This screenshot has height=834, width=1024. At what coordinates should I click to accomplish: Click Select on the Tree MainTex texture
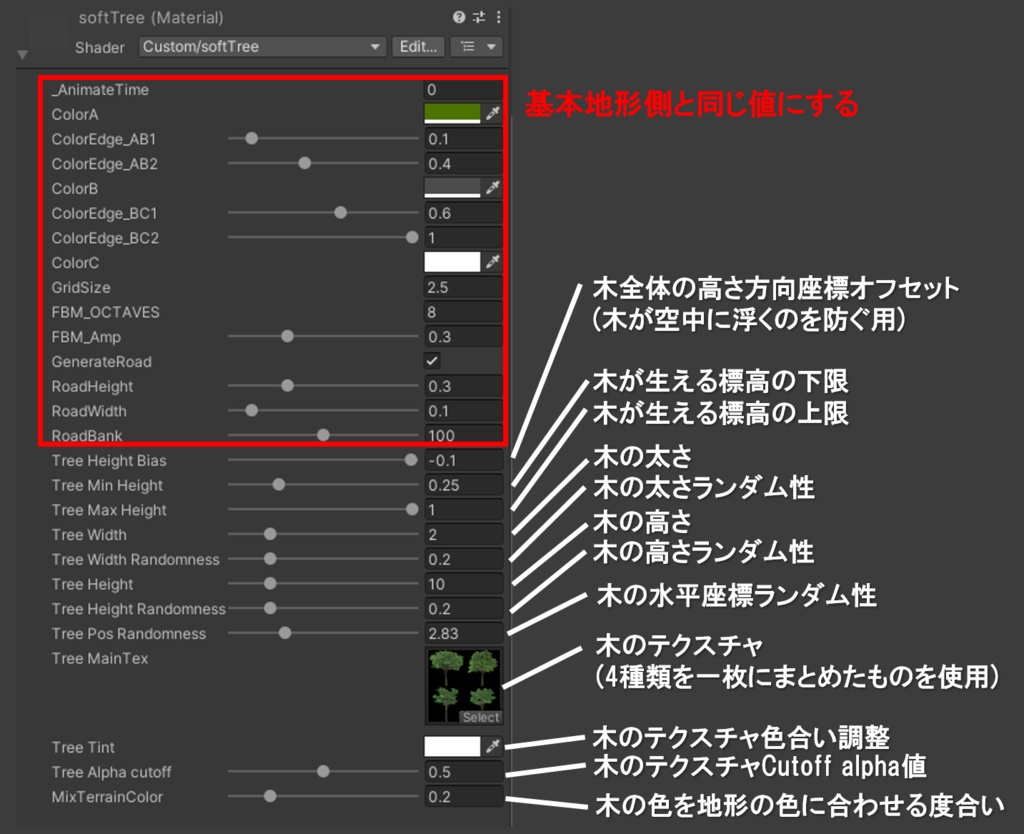[481, 717]
